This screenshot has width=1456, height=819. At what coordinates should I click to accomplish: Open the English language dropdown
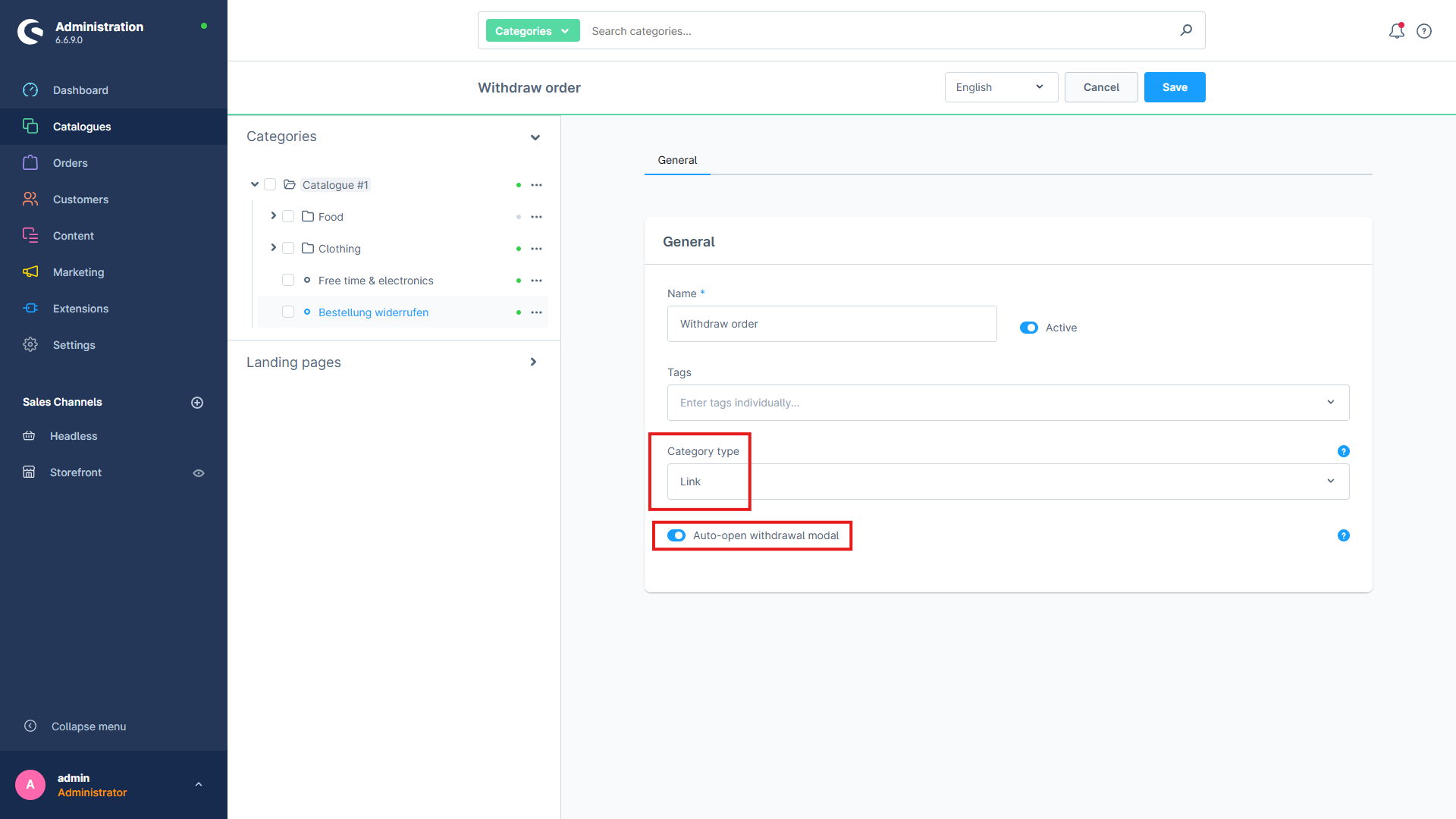point(1000,87)
